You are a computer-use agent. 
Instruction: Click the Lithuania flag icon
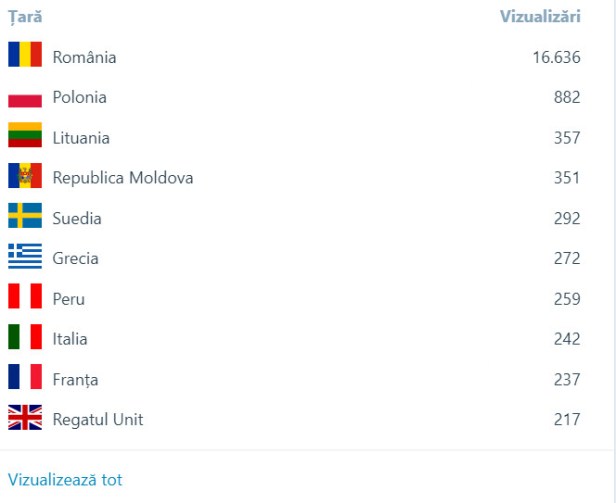pos(25,137)
